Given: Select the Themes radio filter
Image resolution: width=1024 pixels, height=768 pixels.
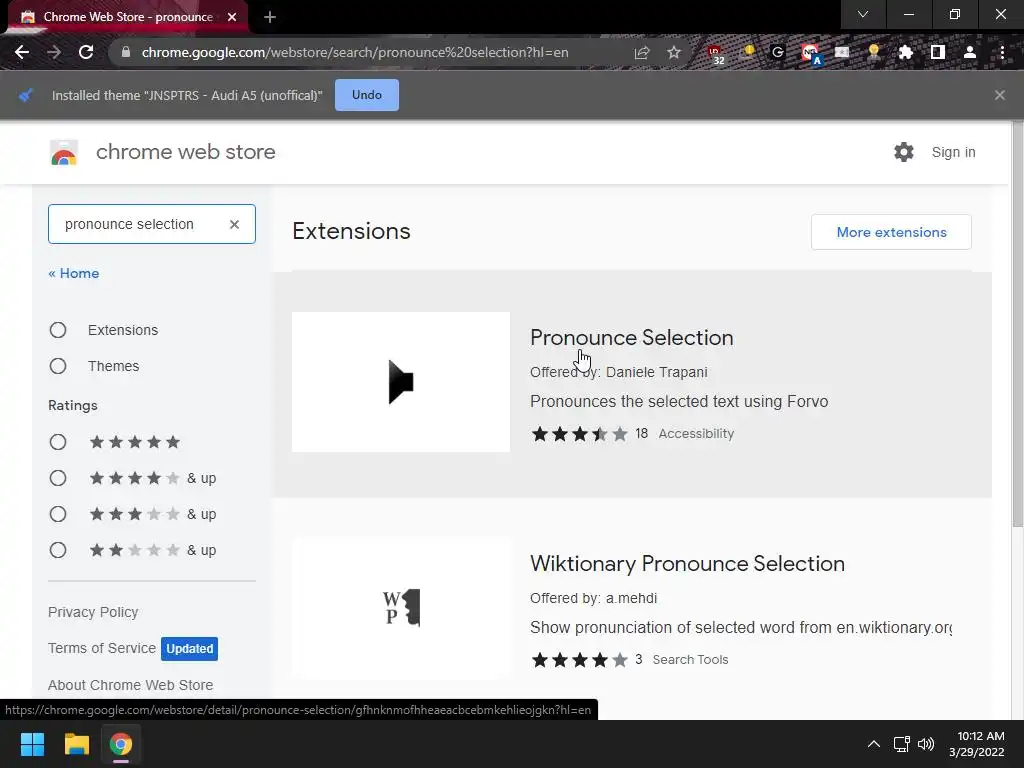Looking at the screenshot, I should [58, 366].
